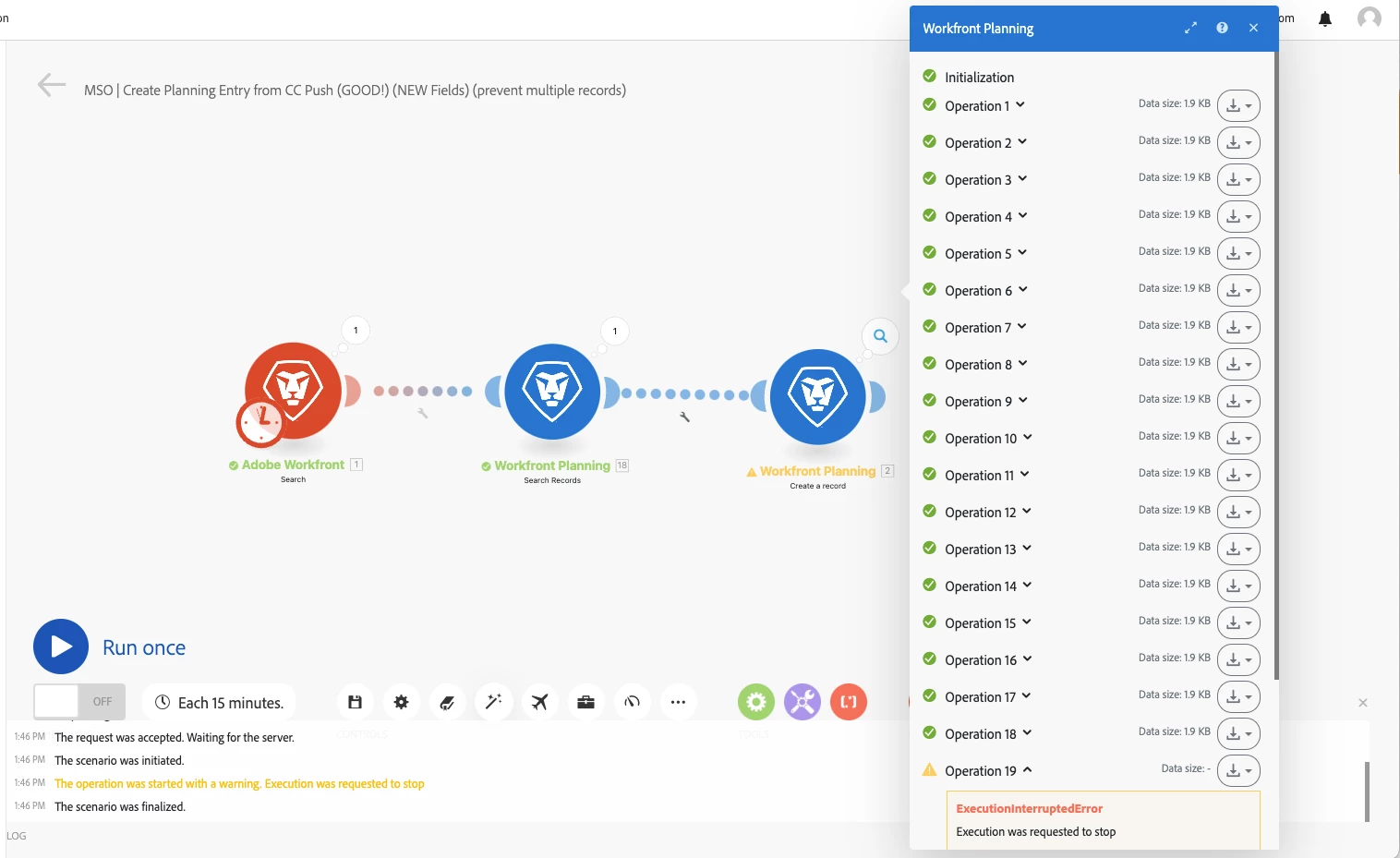
Task: Click the wrench filter between first two modules
Action: coord(422,413)
